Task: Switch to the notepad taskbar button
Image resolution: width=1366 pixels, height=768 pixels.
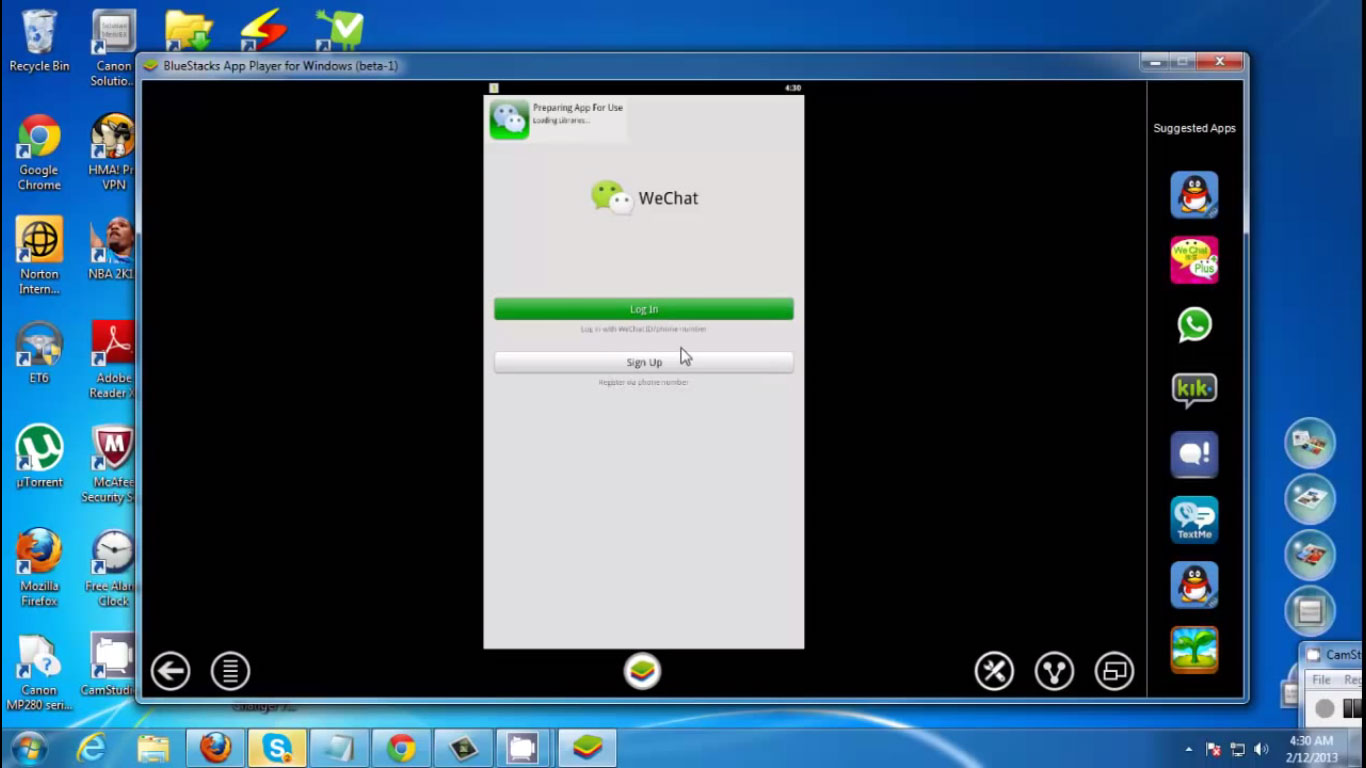Action: pyautogui.click(x=339, y=748)
